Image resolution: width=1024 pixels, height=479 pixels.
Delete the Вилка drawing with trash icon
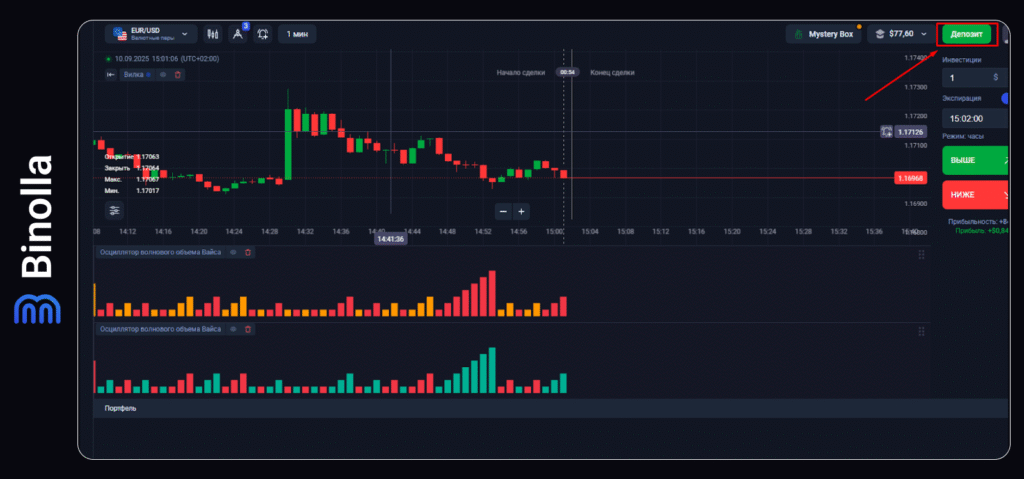[178, 74]
